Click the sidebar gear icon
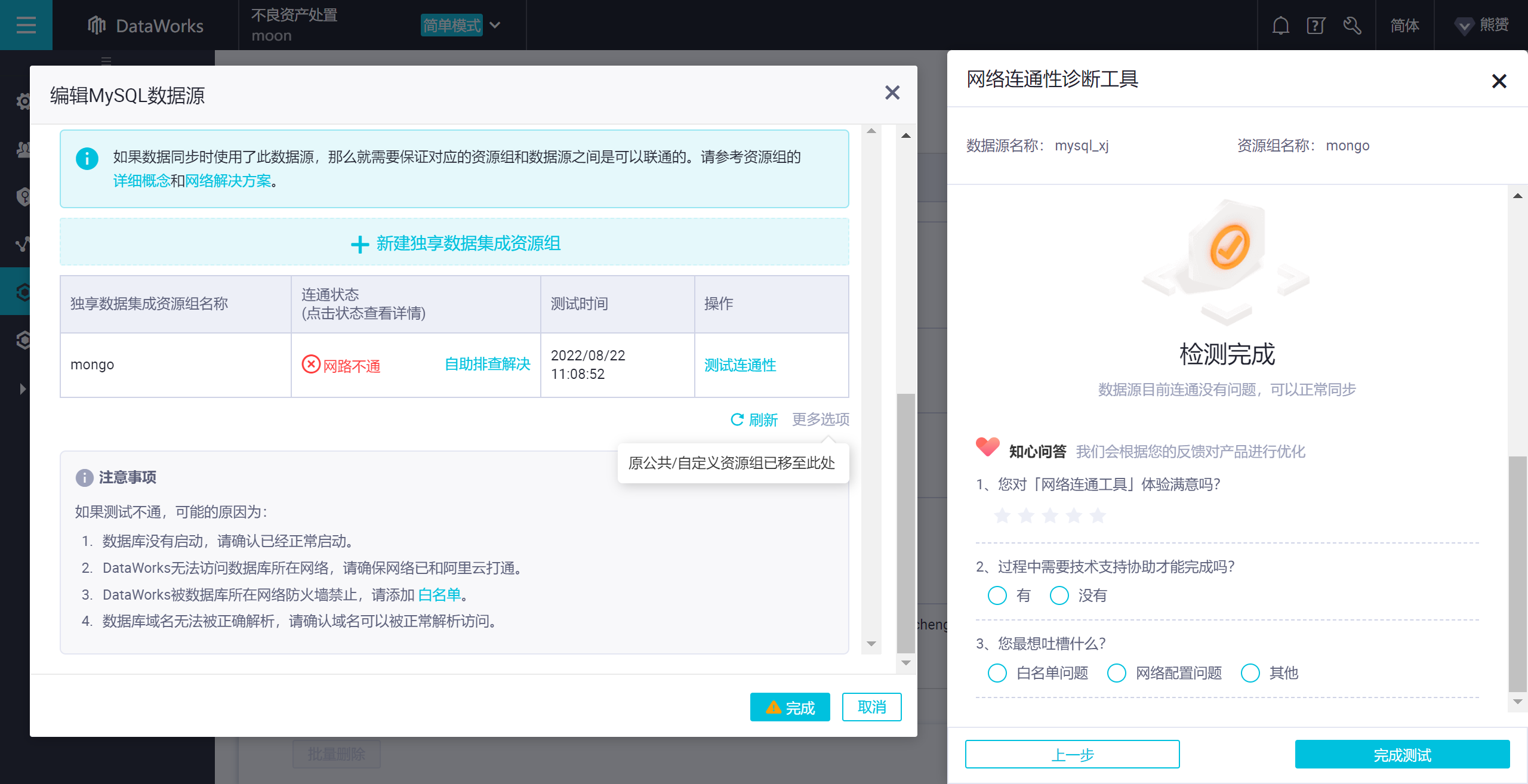1528x784 pixels. (x=23, y=101)
